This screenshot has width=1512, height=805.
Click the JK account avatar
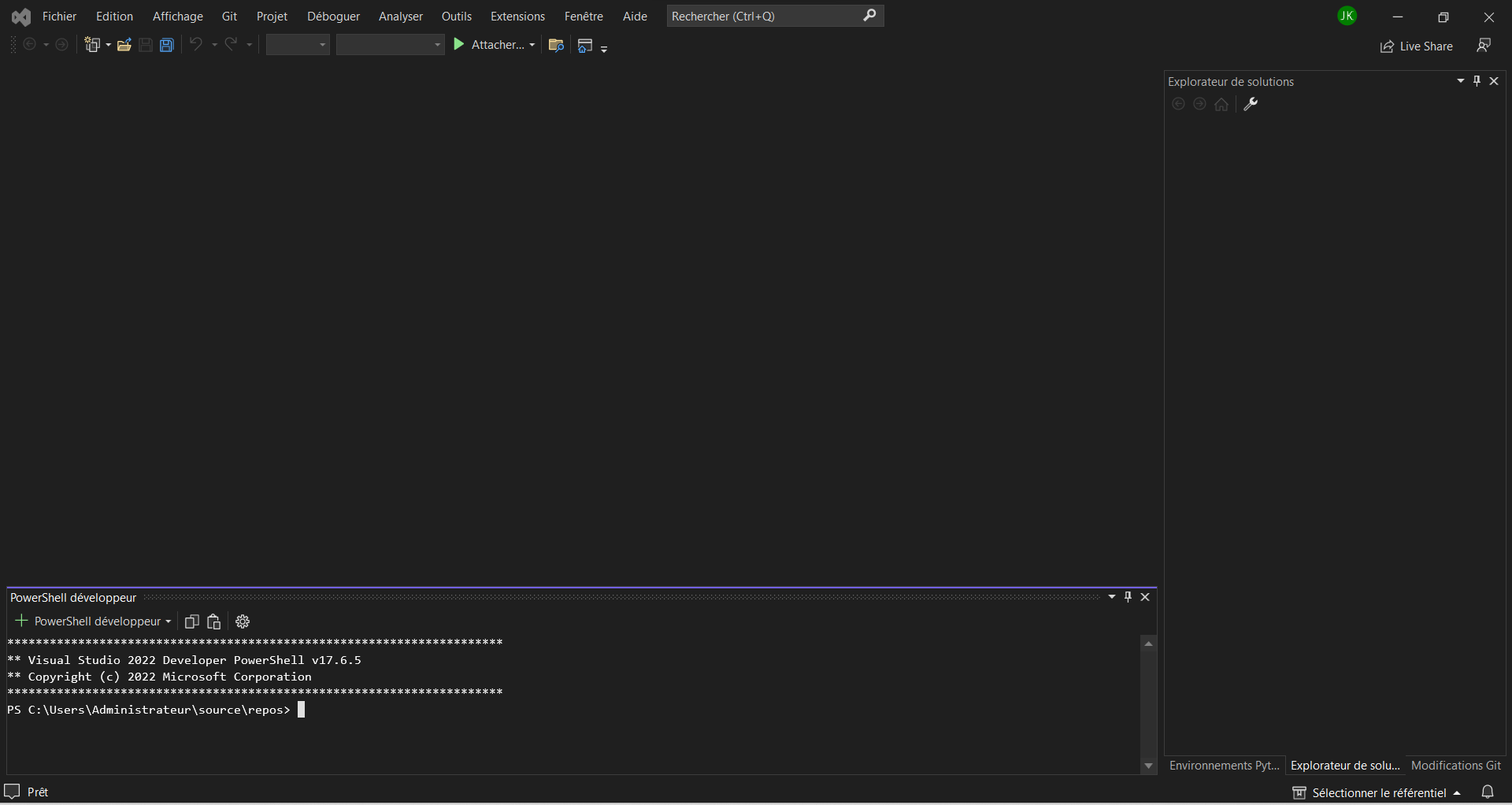1347,16
